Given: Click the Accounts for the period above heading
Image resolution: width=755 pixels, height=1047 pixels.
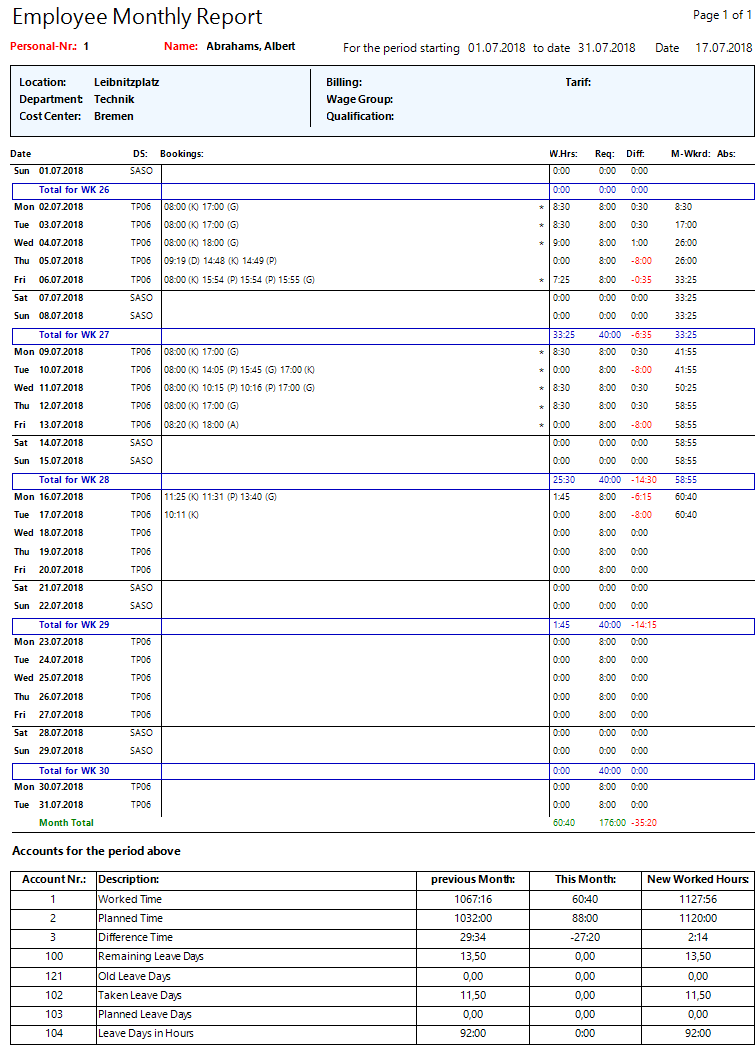Looking at the screenshot, I should [96, 851].
